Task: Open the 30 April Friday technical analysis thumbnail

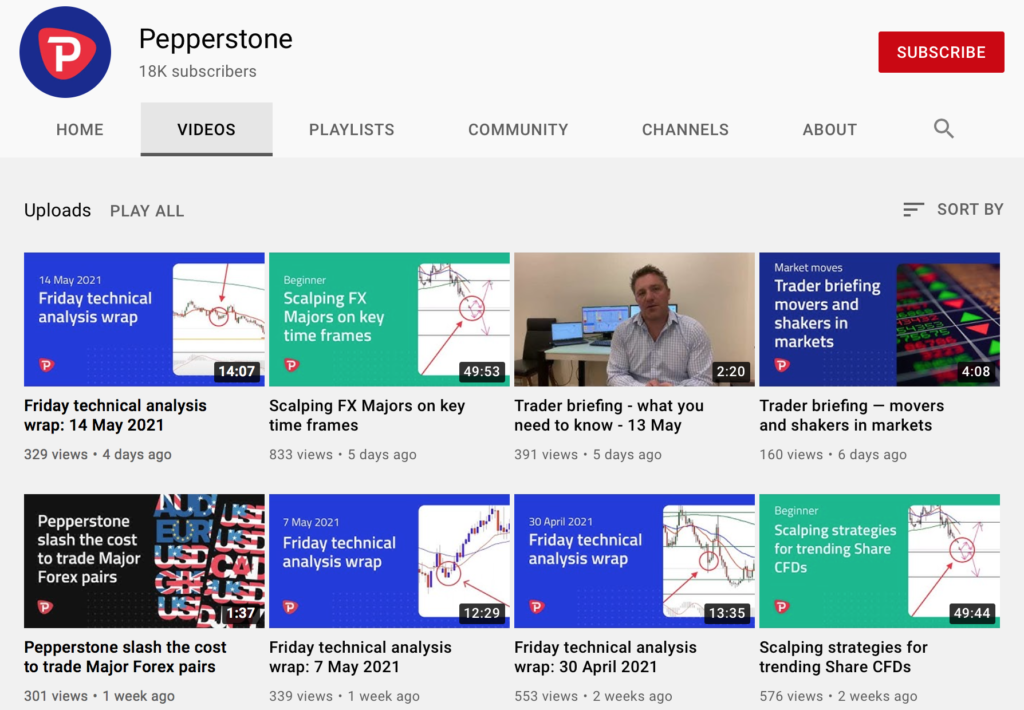Action: click(634, 561)
